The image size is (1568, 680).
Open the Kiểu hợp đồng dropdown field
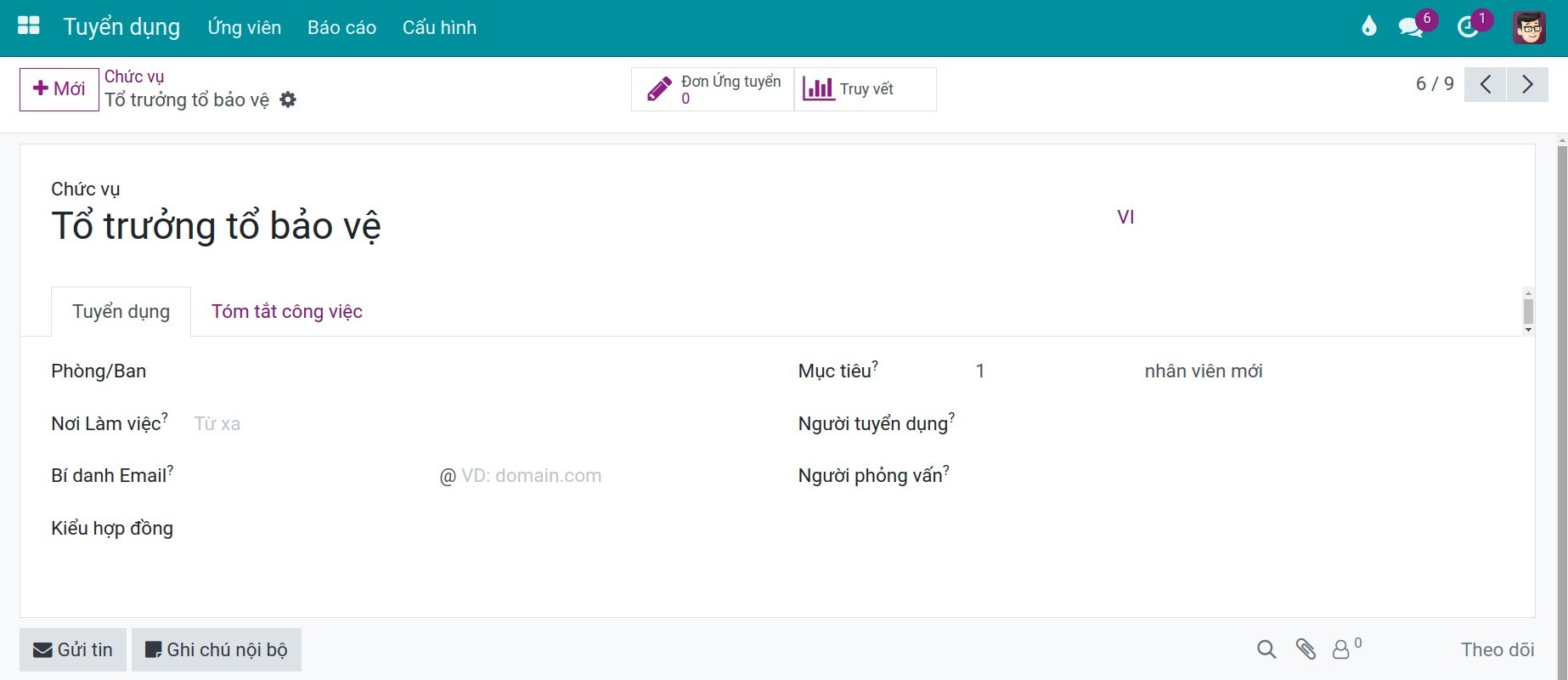[480, 529]
